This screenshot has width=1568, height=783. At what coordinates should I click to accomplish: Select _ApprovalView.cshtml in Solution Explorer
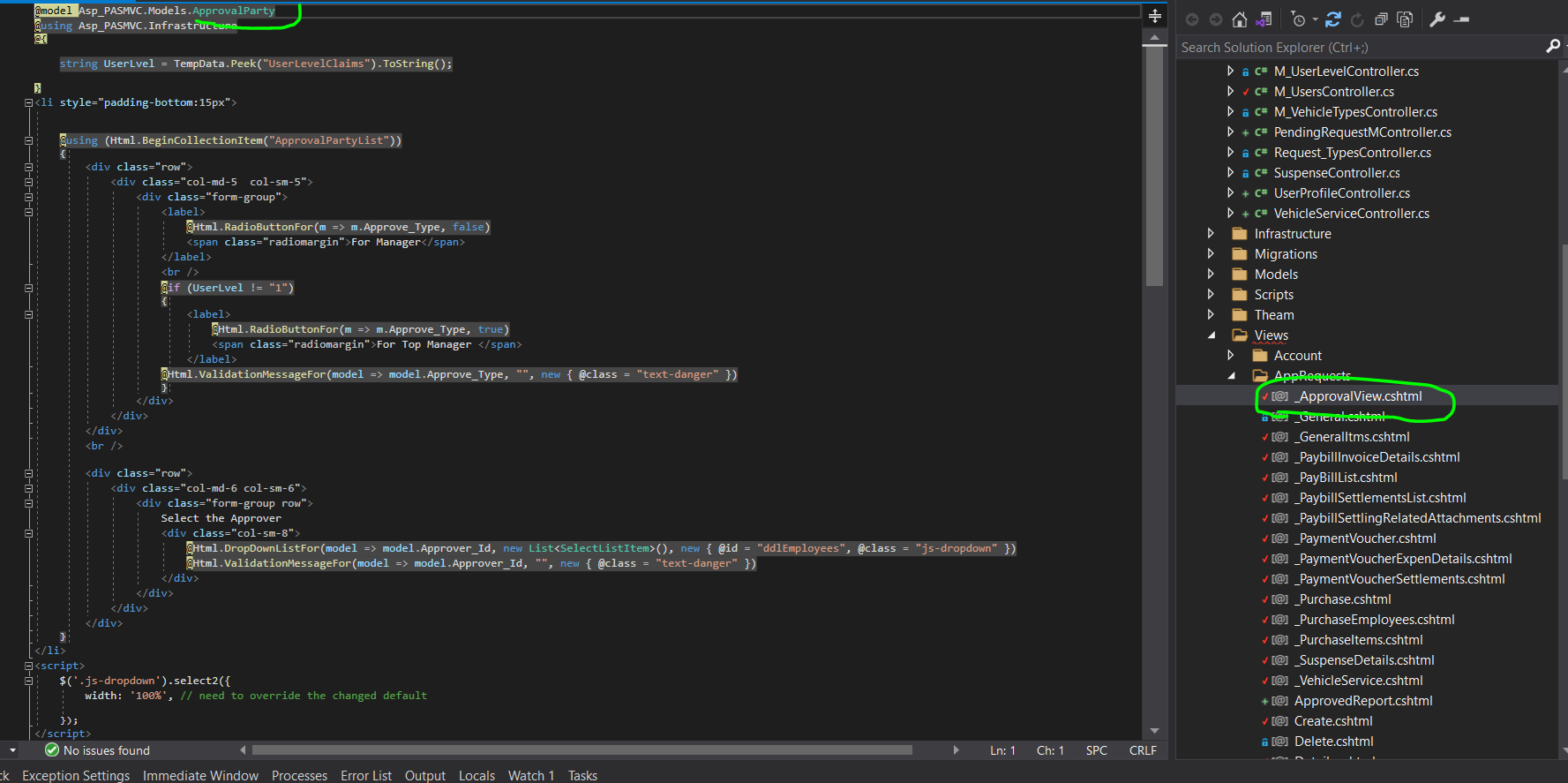1358,396
